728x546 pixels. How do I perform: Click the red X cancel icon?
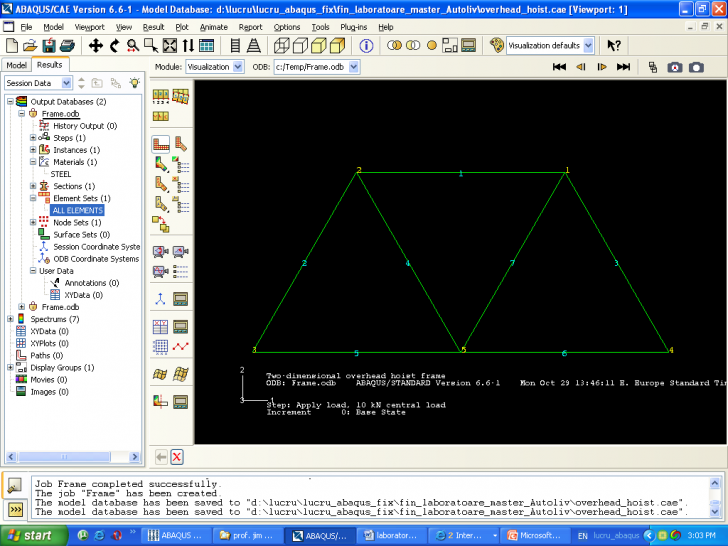pyautogui.click(x=177, y=457)
